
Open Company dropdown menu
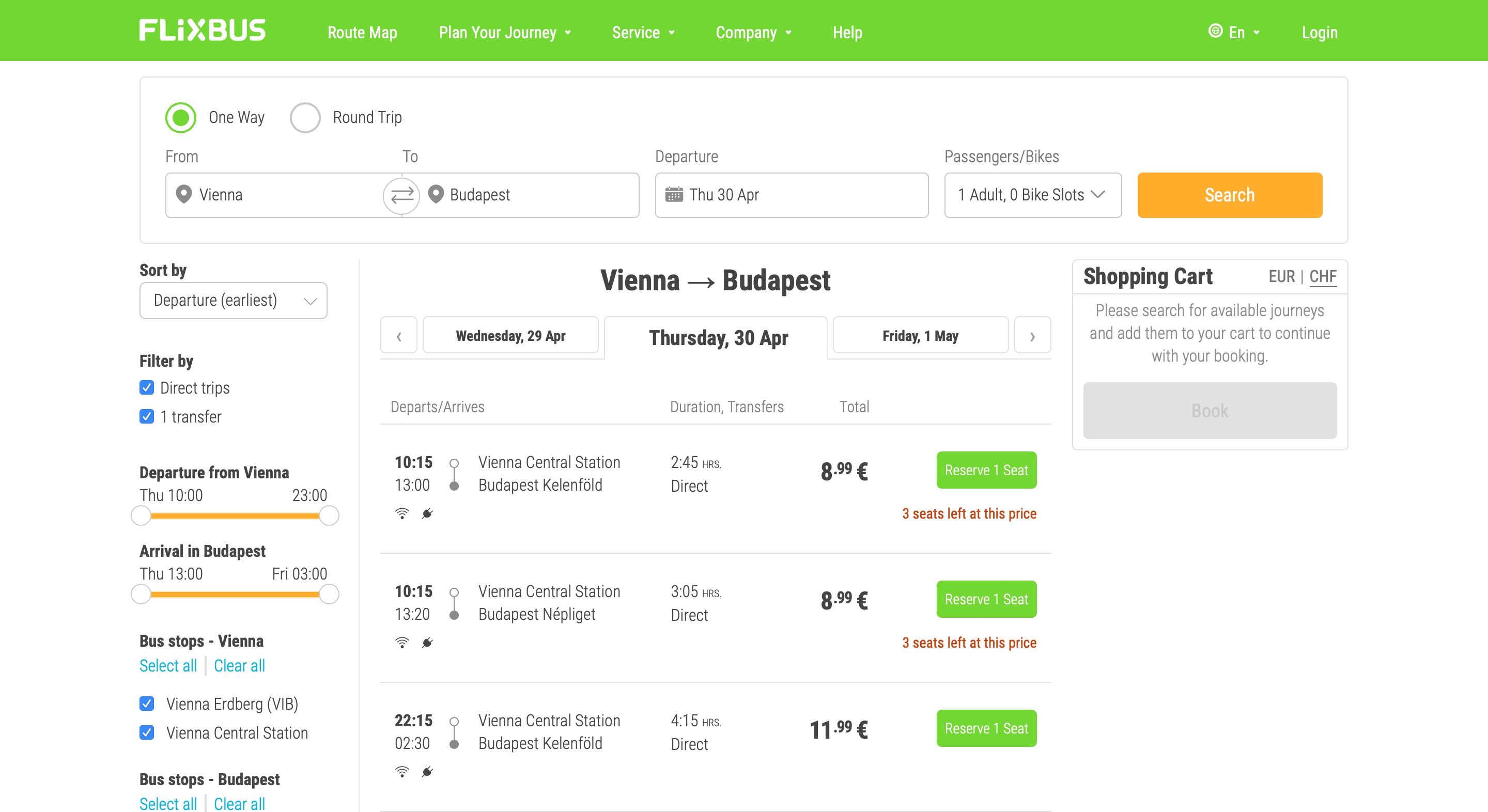tap(753, 33)
